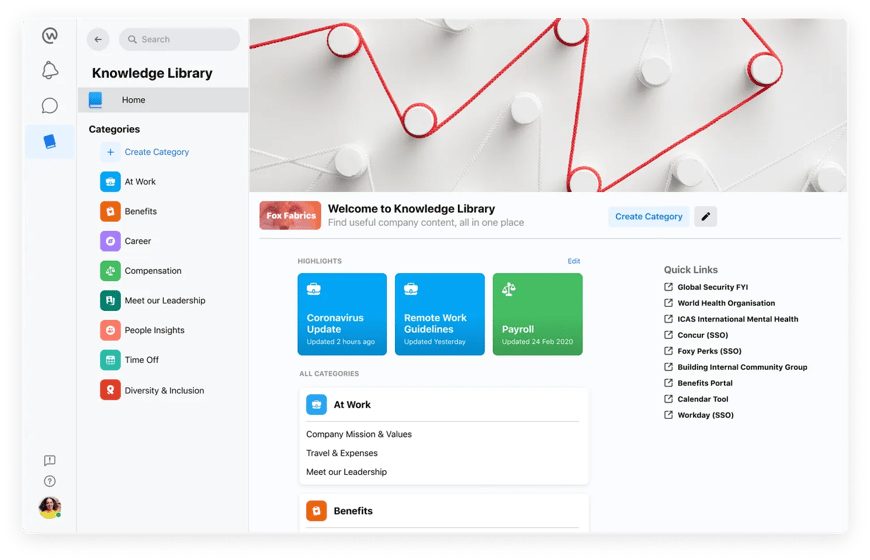Open Global Security FYI quick link
This screenshot has width=870, height=560.
[x=712, y=287]
